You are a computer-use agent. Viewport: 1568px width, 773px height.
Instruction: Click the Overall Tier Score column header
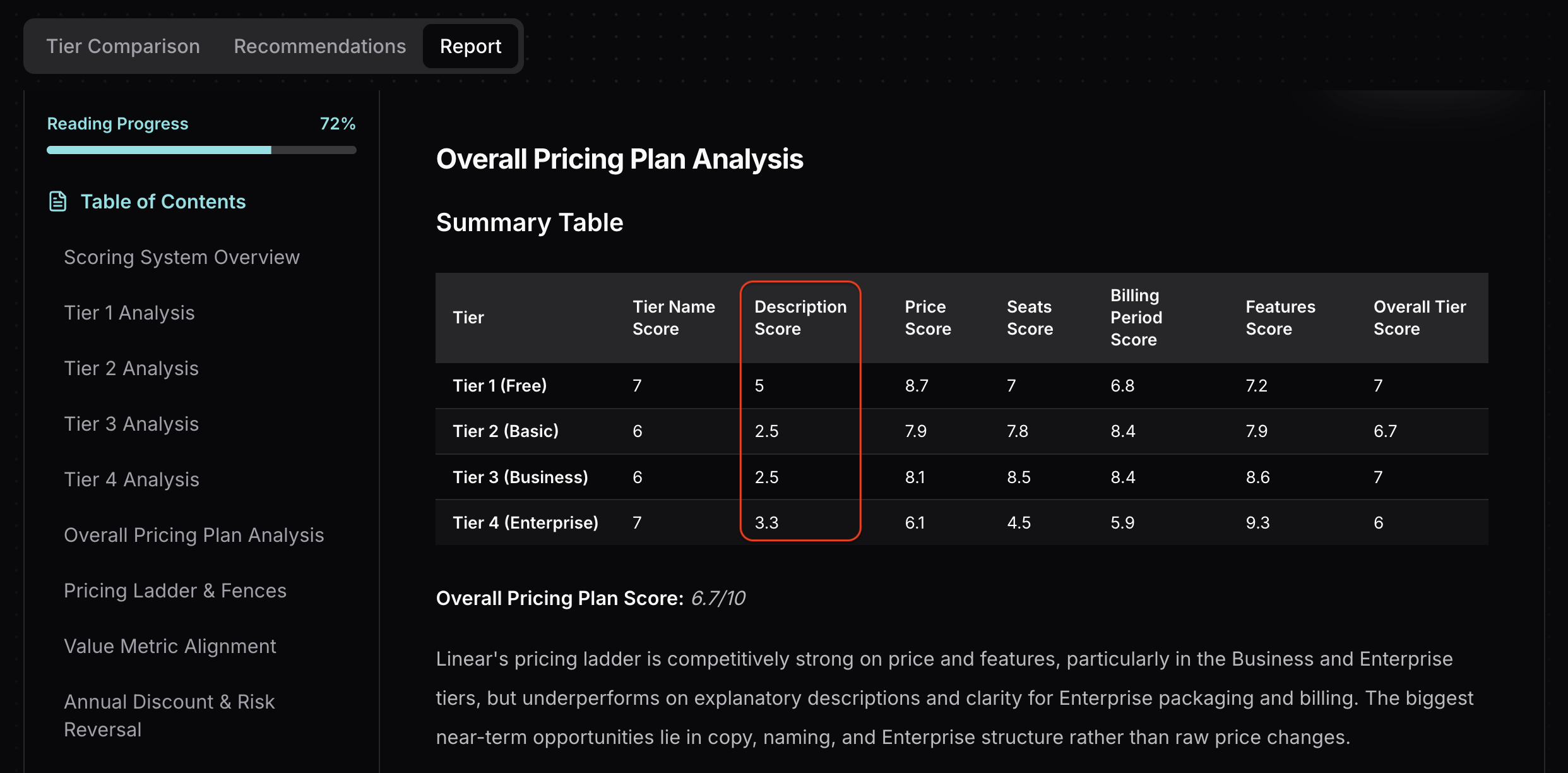(x=1419, y=318)
